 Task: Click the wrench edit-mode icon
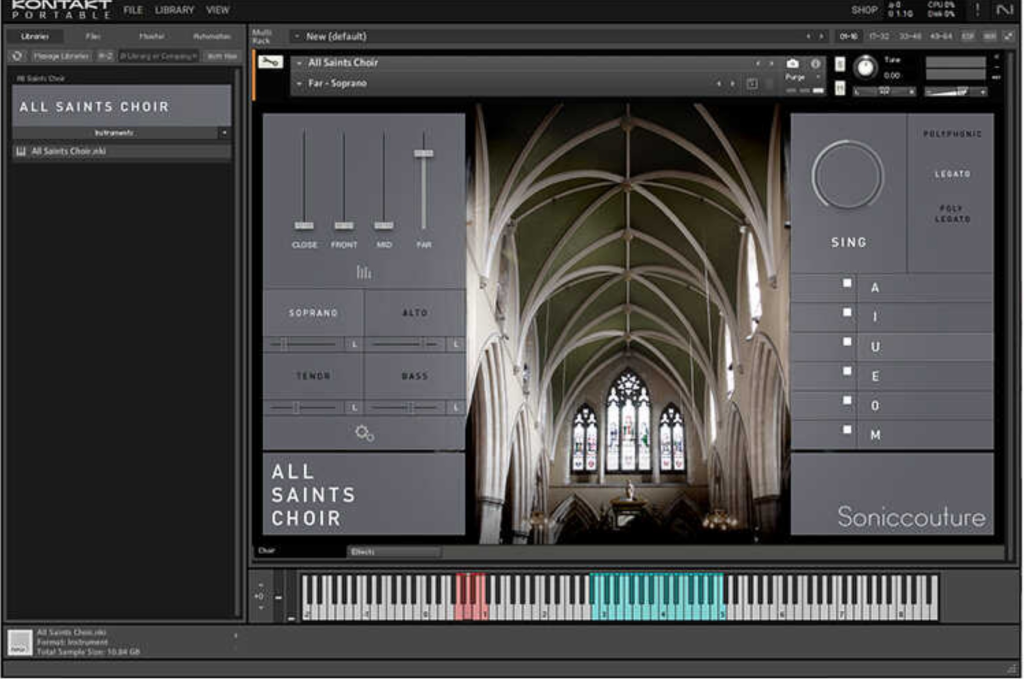tap(270, 62)
